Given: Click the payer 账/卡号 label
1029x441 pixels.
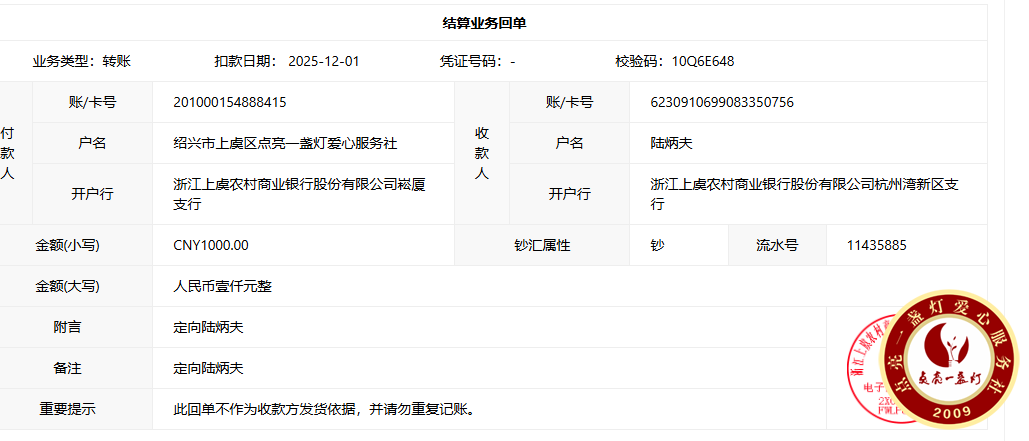Looking at the screenshot, I should tap(93, 102).
